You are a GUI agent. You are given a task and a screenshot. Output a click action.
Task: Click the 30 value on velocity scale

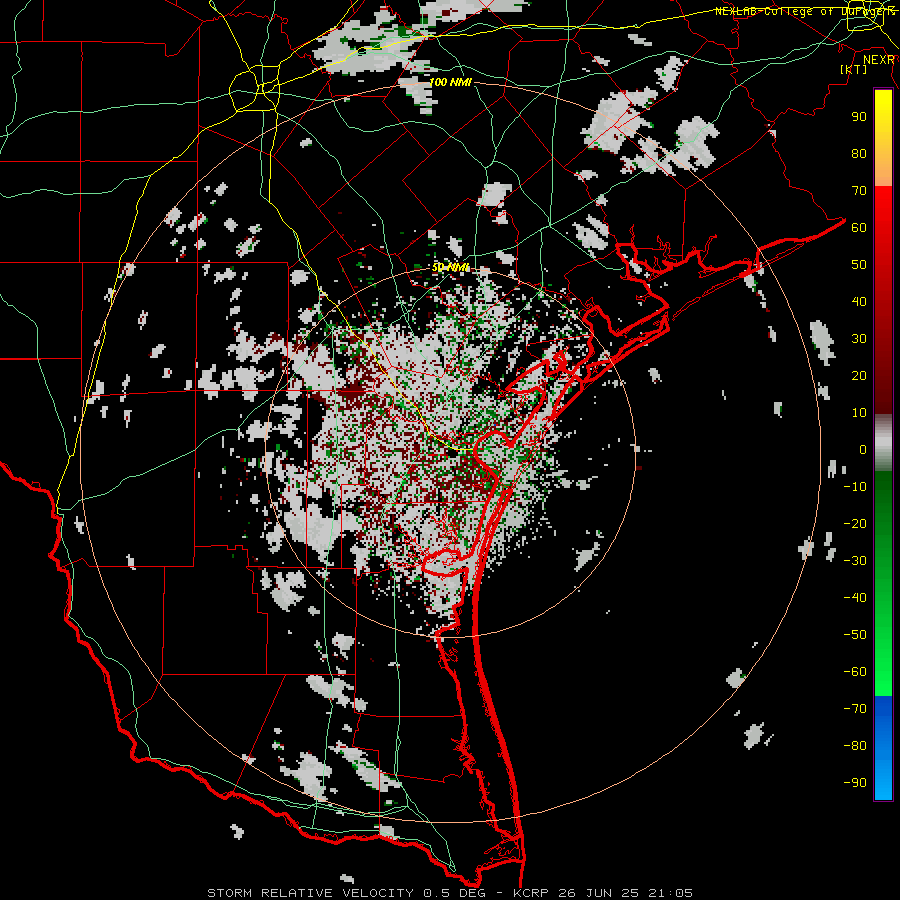coord(859,339)
